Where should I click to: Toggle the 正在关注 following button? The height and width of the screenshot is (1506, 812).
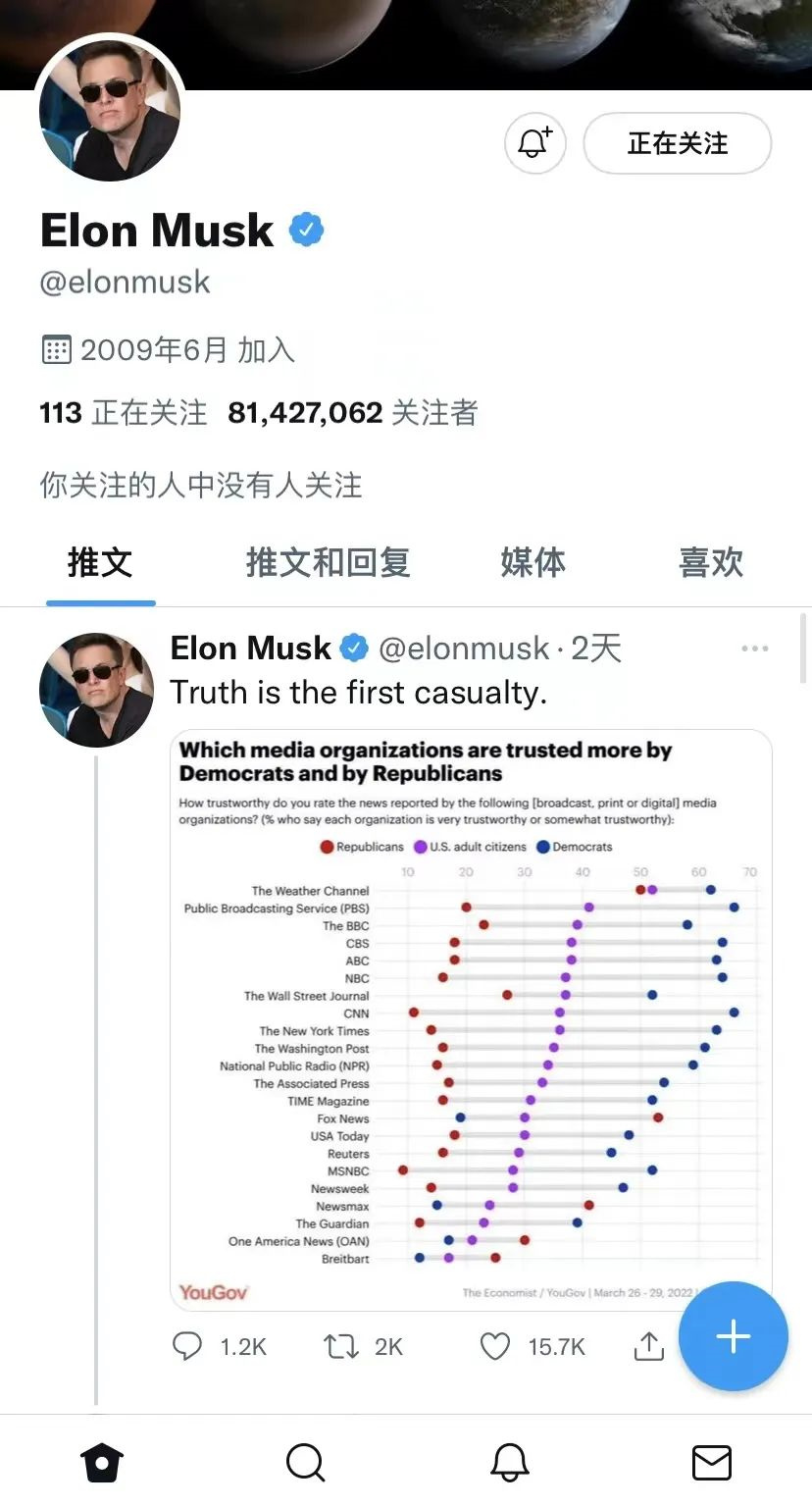click(678, 143)
